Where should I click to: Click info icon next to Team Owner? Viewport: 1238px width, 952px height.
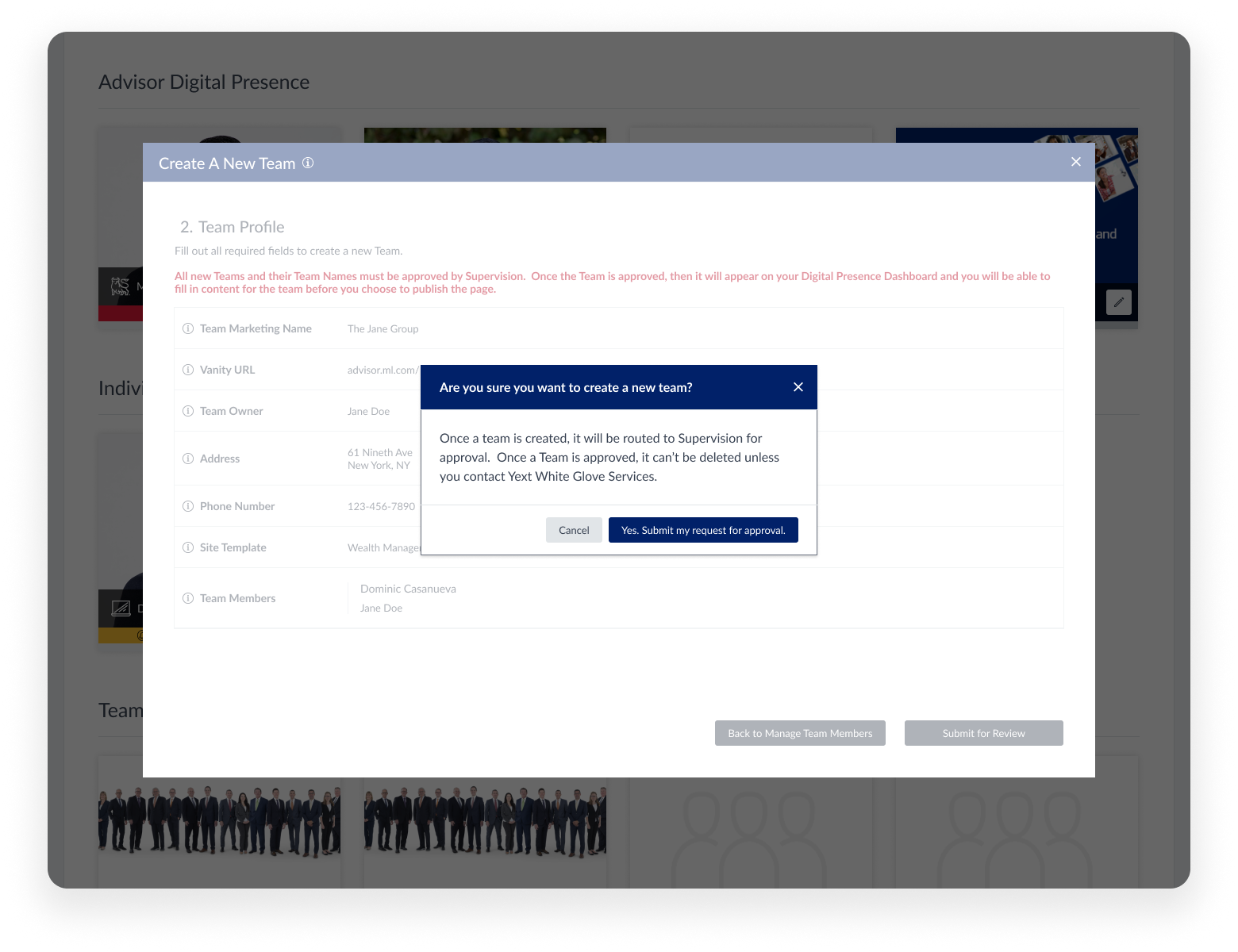[x=188, y=411]
